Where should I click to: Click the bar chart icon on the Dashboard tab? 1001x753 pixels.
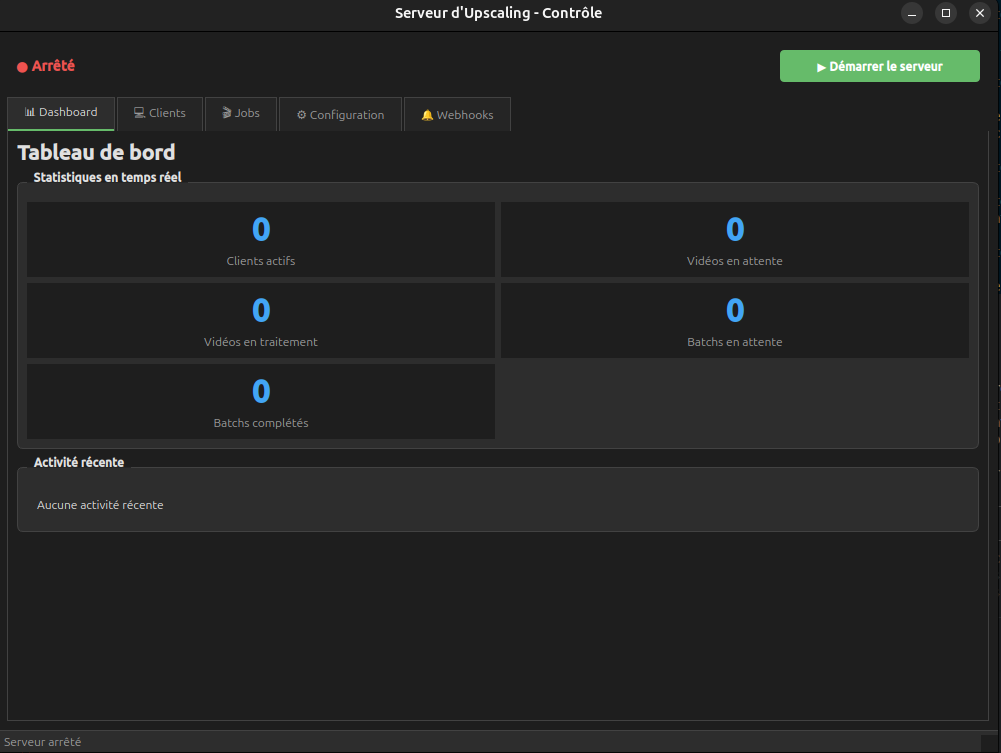tap(30, 112)
